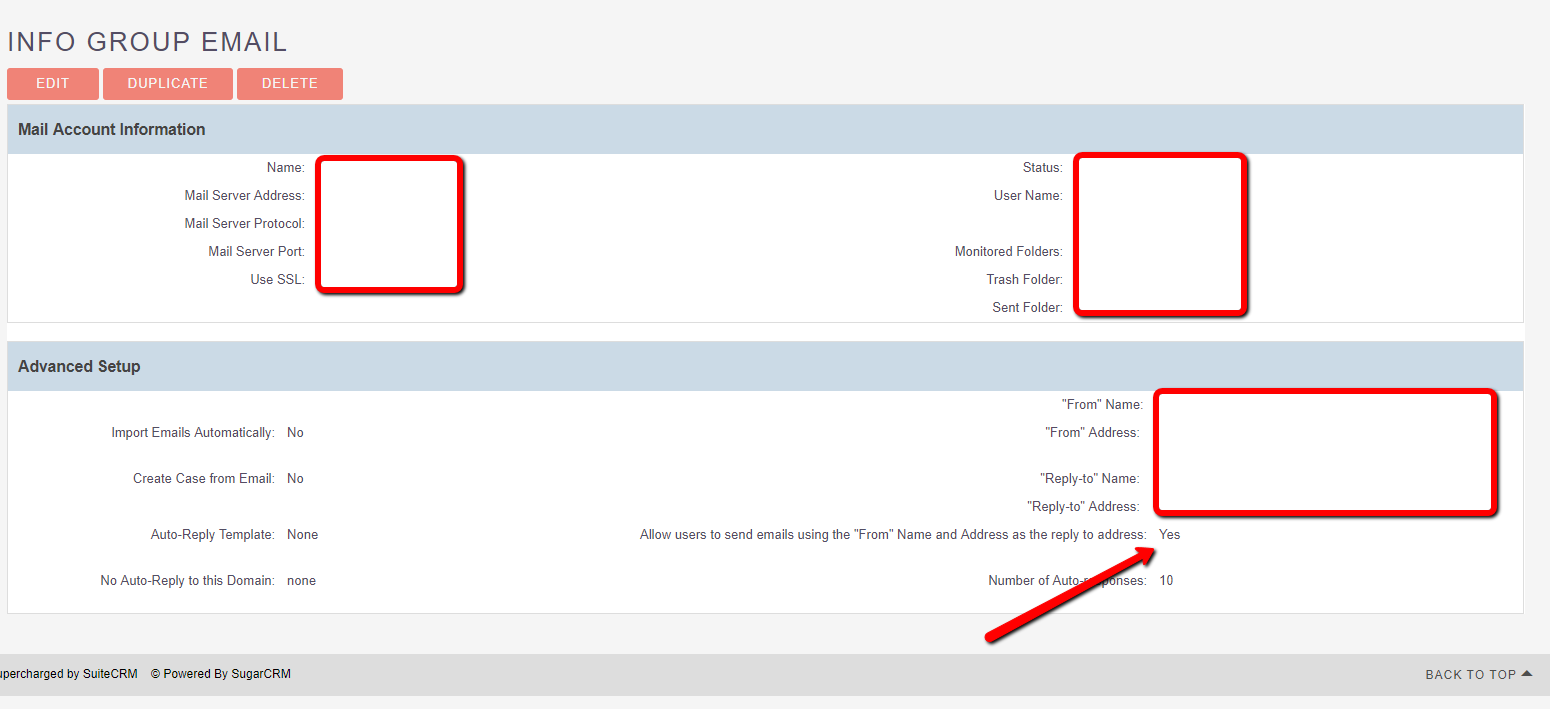Click the No Auto-Reply to this Domain: label
Image resolution: width=1550 pixels, height=709 pixels.
pyautogui.click(x=188, y=581)
